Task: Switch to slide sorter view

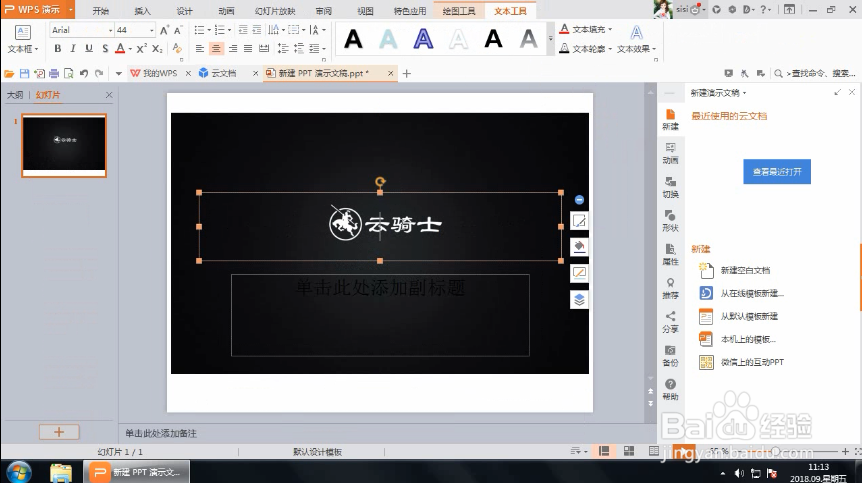Action: point(629,451)
